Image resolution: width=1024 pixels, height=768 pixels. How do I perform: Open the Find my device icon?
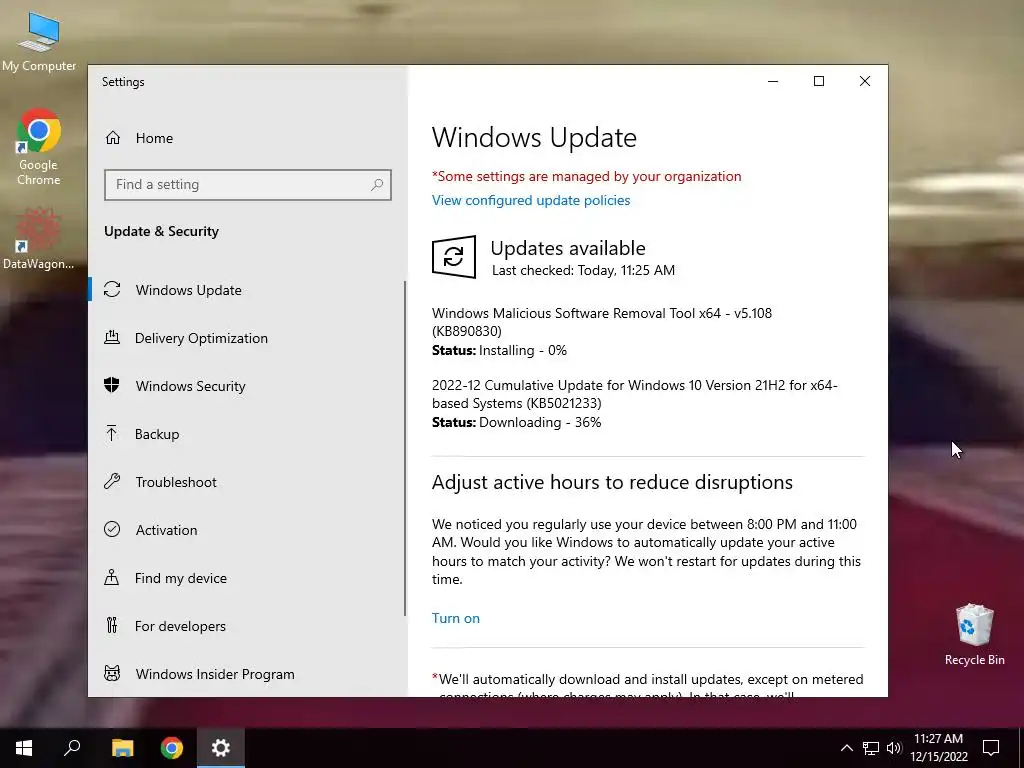click(x=112, y=577)
